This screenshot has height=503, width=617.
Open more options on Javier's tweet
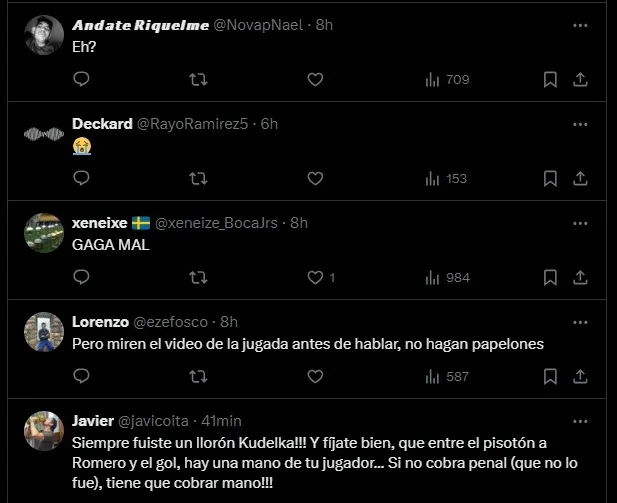click(x=580, y=421)
